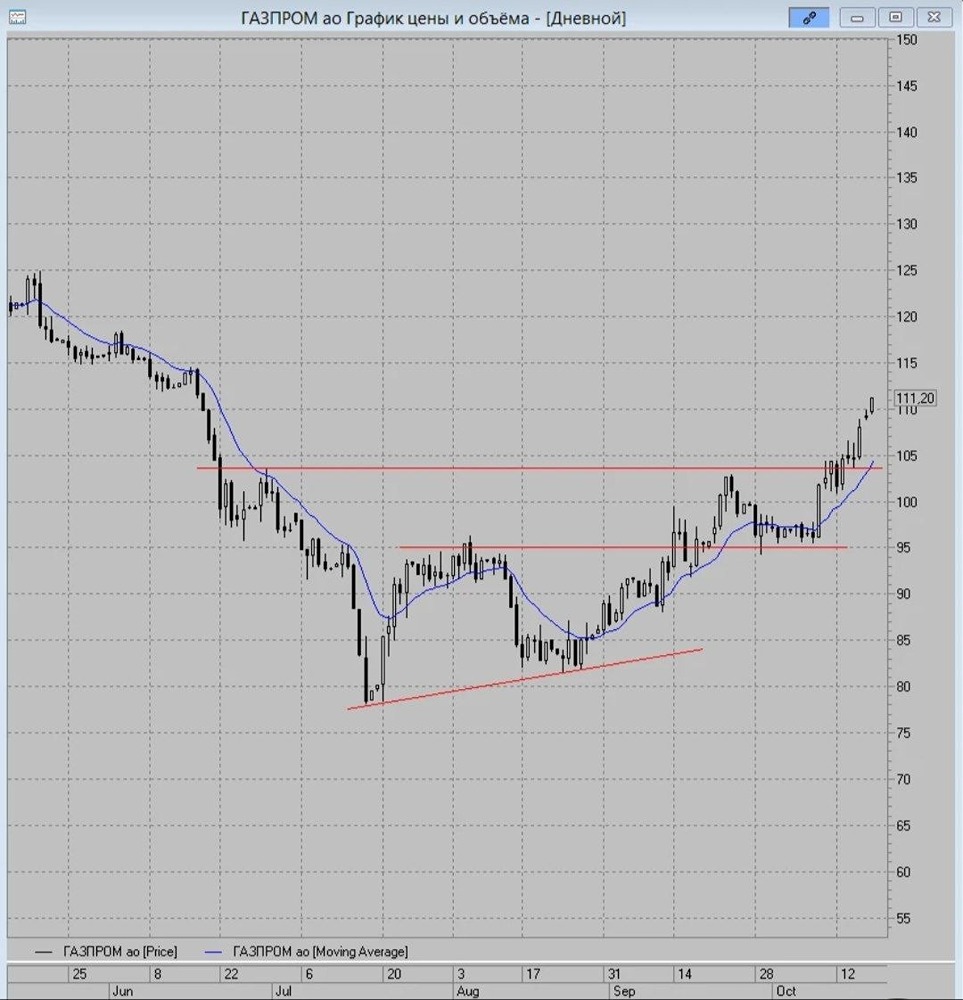Viewport: 963px width, 1000px height.
Task: Click the date label 12 on time axis
Action: tap(848, 974)
